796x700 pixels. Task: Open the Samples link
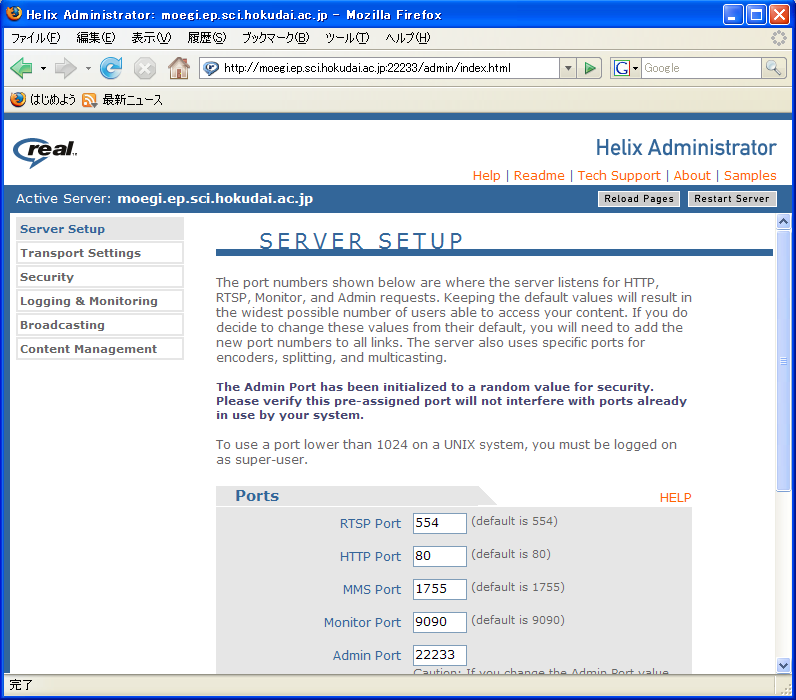pos(750,176)
